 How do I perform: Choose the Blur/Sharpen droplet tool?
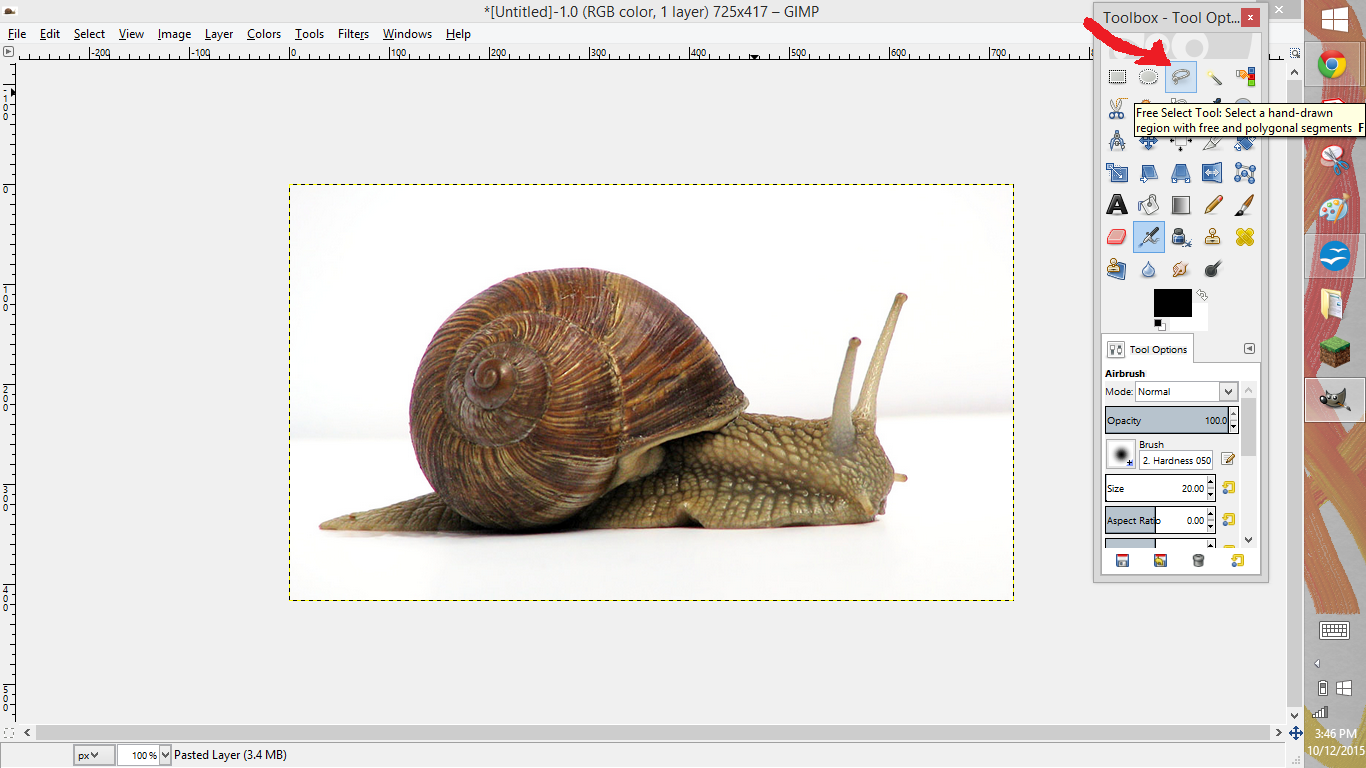pos(1149,269)
